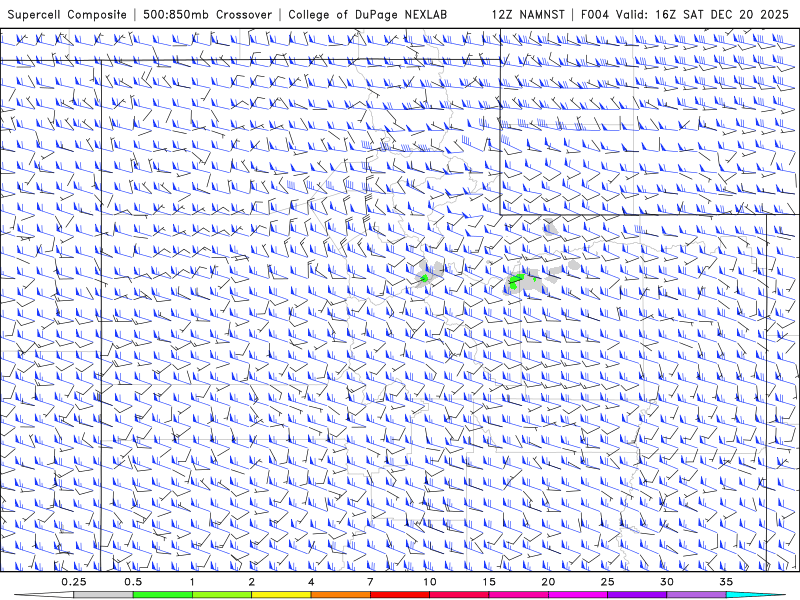Click the hot pink 15–20 legend segment
The height and width of the screenshot is (600, 800).
click(518, 595)
